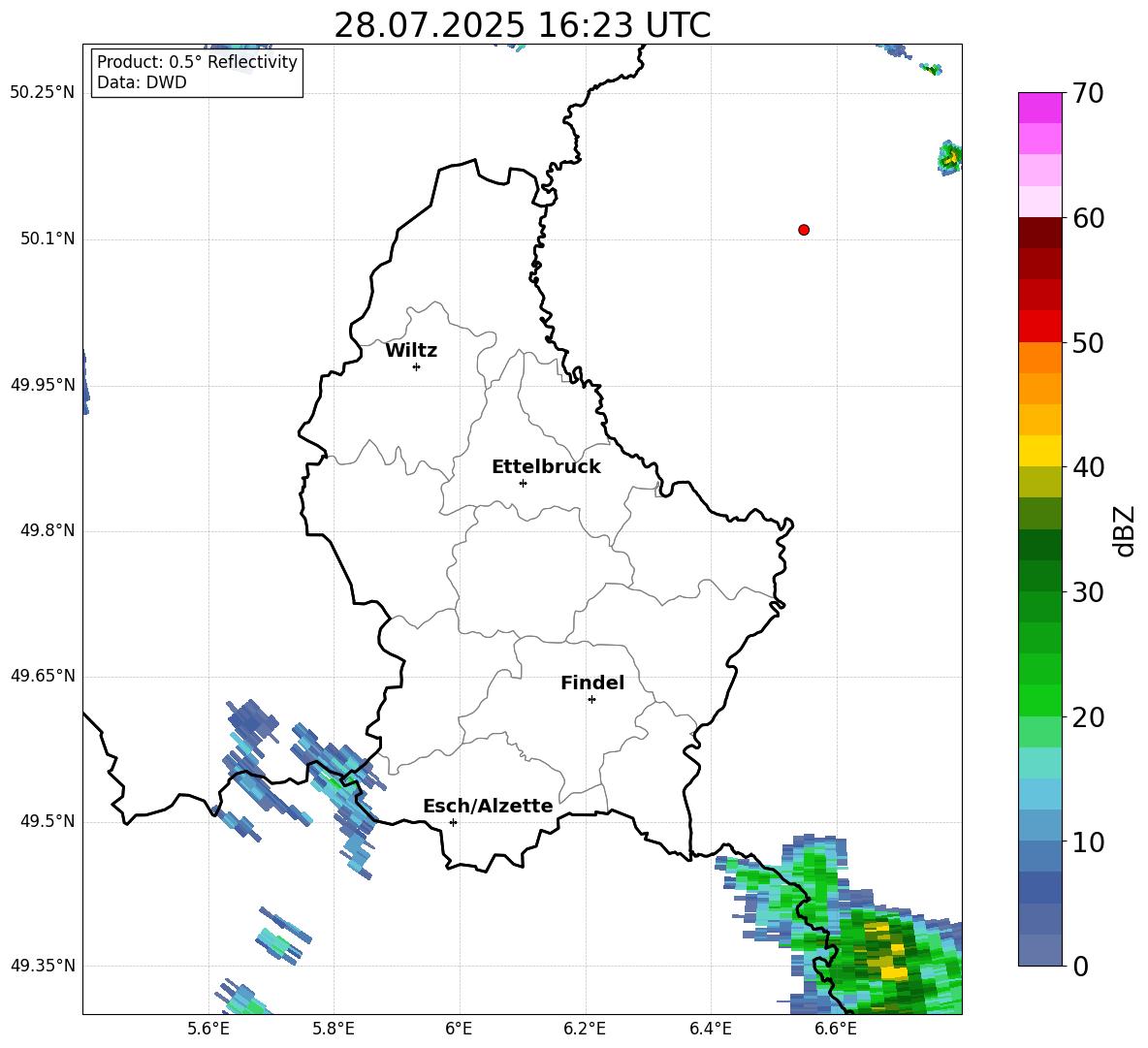Pick the magenta swatch atop the colorbar
This screenshot has width=1148, height=1048.
tap(1039, 108)
